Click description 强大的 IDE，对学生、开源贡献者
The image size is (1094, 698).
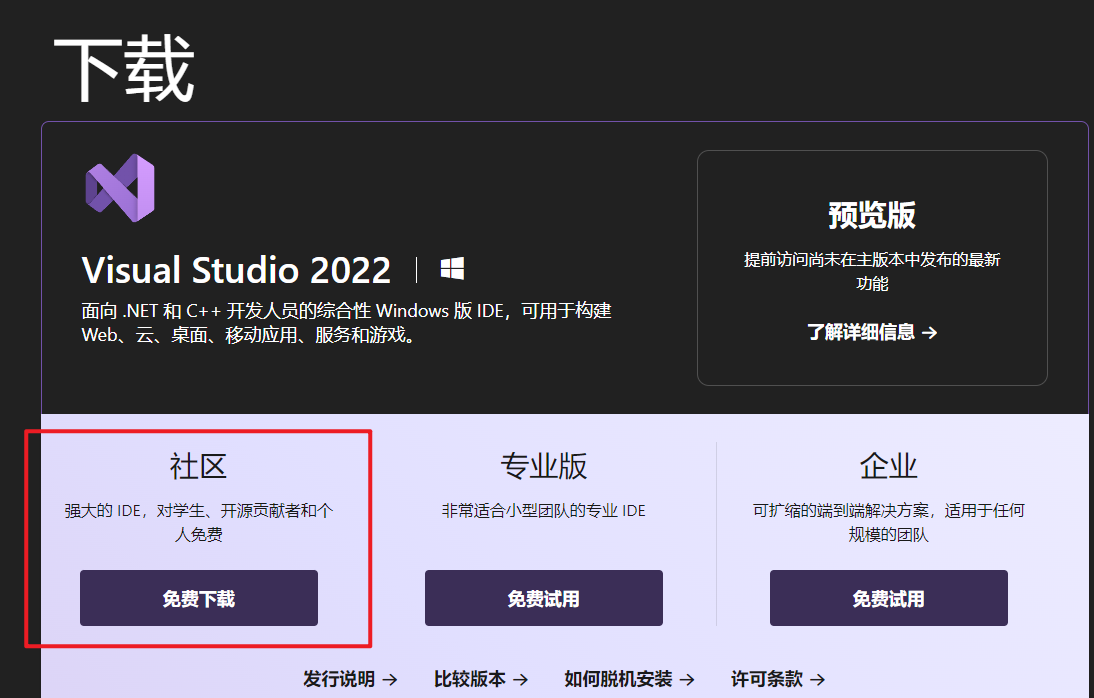pyautogui.click(x=199, y=523)
